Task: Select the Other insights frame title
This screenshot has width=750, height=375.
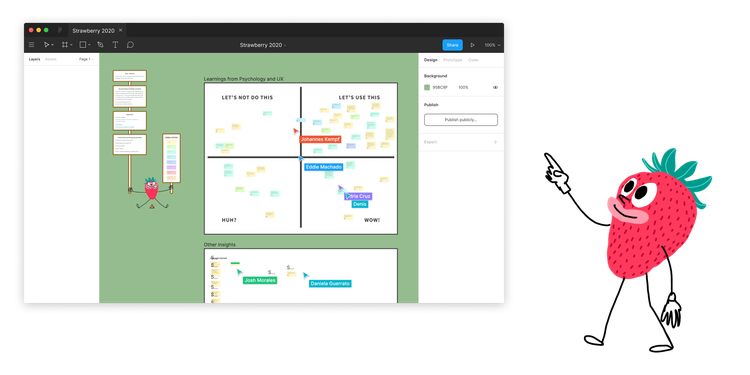Action: click(x=220, y=244)
